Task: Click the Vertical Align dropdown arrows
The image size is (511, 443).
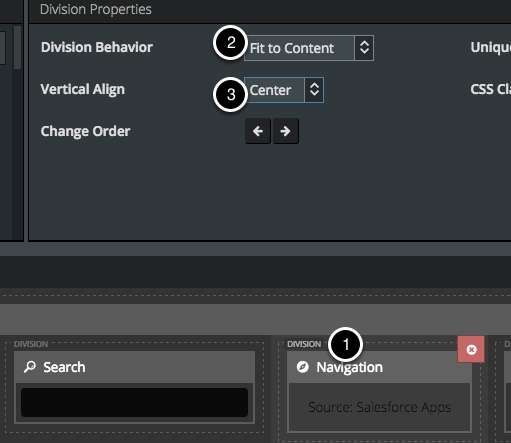Action: [314, 90]
